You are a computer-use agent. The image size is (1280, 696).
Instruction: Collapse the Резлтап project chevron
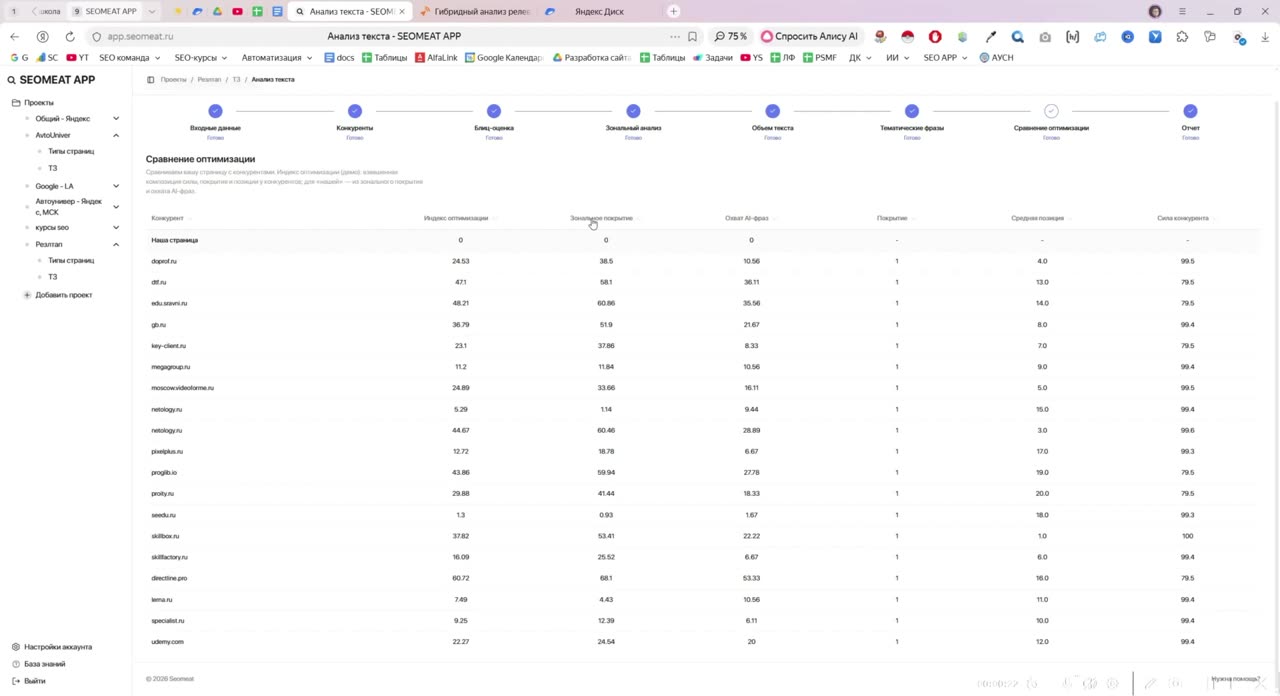pyautogui.click(x=116, y=244)
